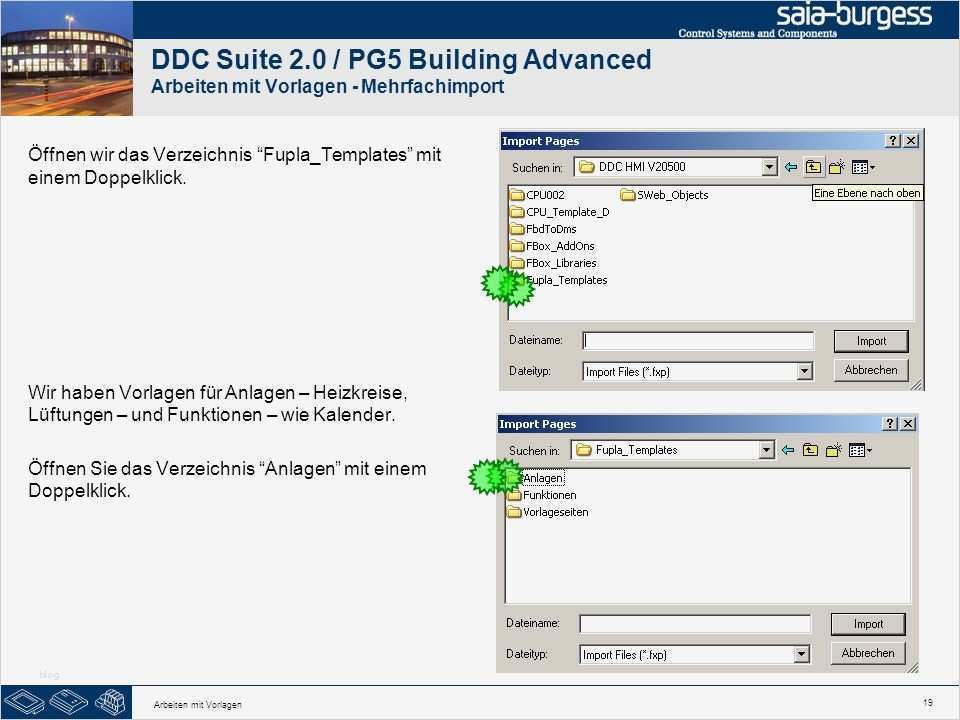Close the upper Import Pages dialog
This screenshot has height=720, width=960.
(x=911, y=141)
